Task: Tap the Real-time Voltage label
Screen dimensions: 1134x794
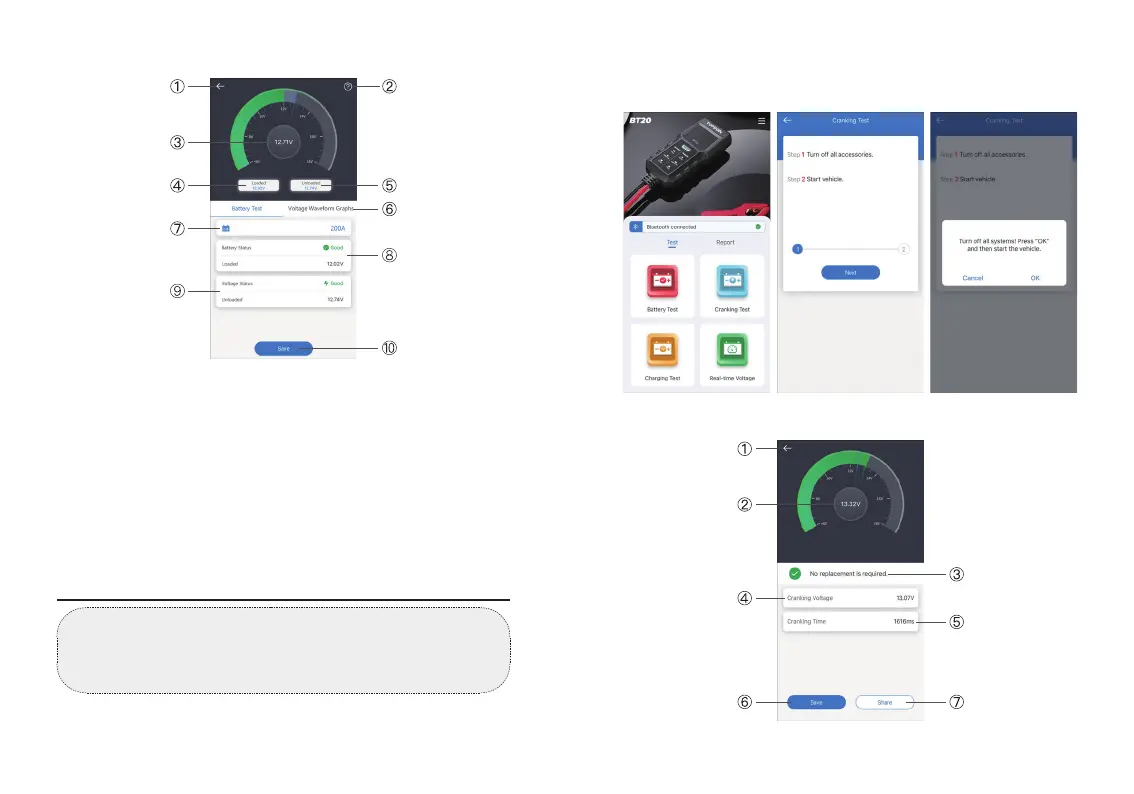Action: (732, 378)
